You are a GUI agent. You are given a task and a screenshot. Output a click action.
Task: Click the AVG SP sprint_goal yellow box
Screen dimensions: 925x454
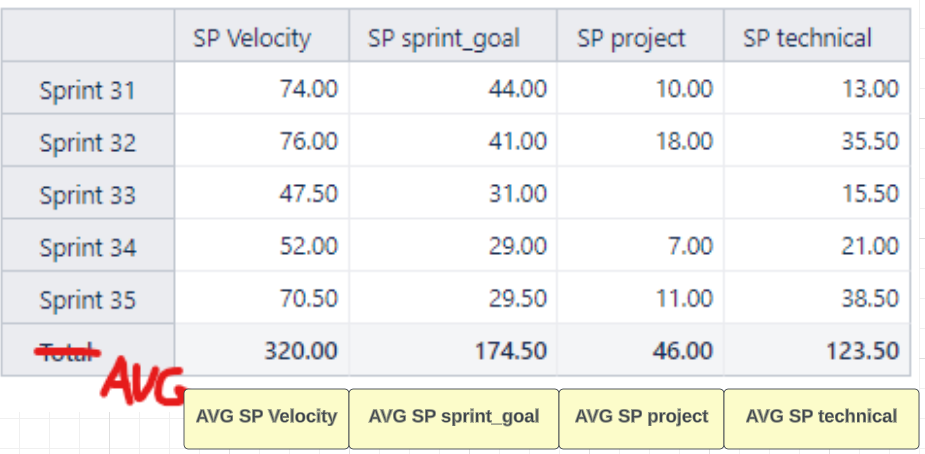[x=454, y=419]
